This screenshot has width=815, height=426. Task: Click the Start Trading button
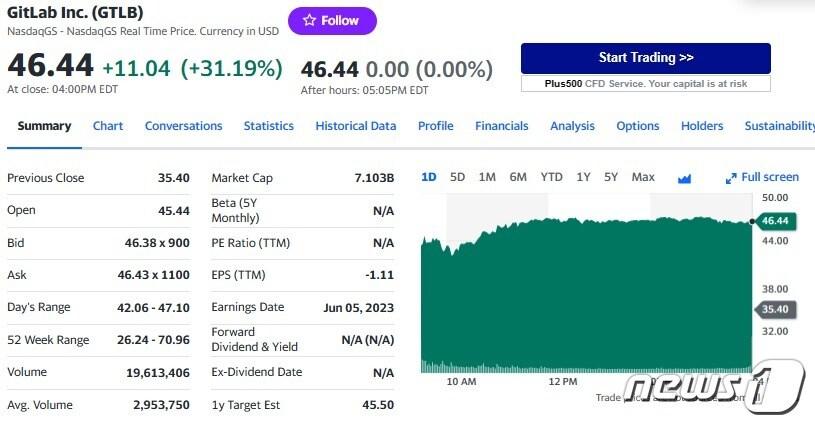click(645, 58)
